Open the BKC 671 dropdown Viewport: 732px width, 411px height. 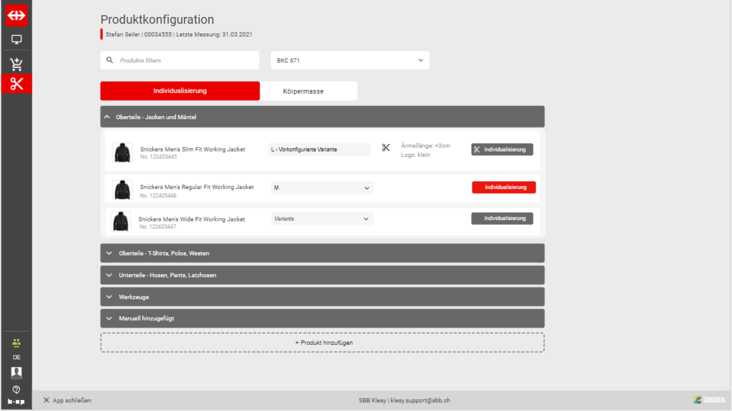[x=349, y=60]
